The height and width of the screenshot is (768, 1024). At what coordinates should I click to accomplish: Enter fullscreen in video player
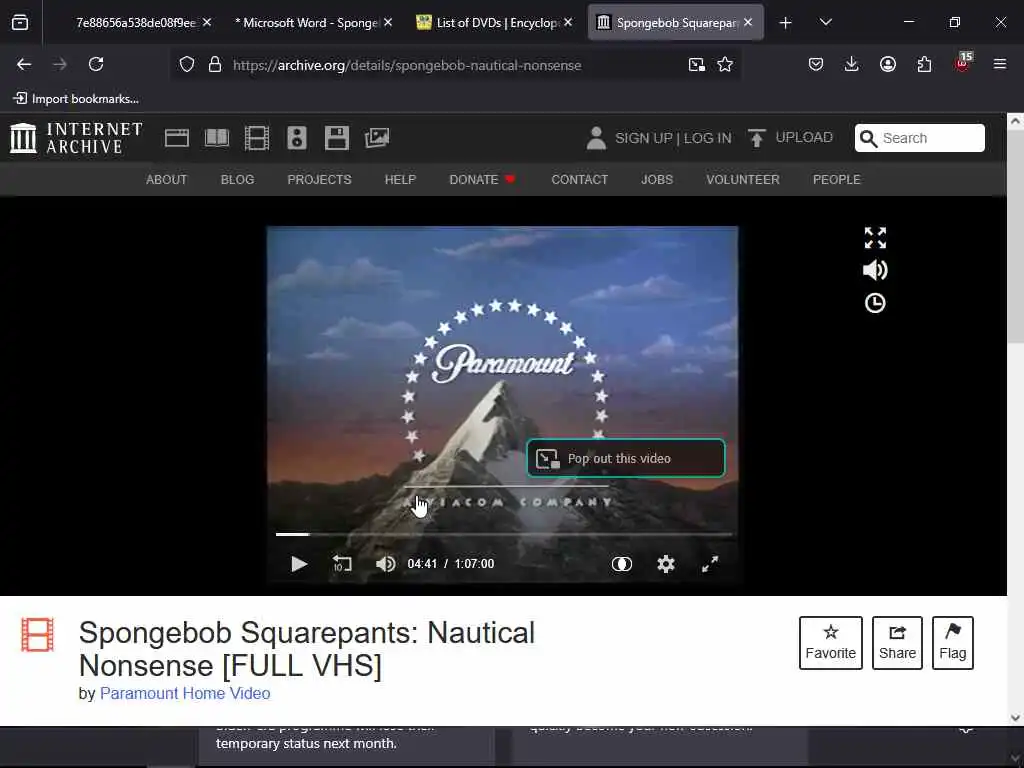coord(710,564)
